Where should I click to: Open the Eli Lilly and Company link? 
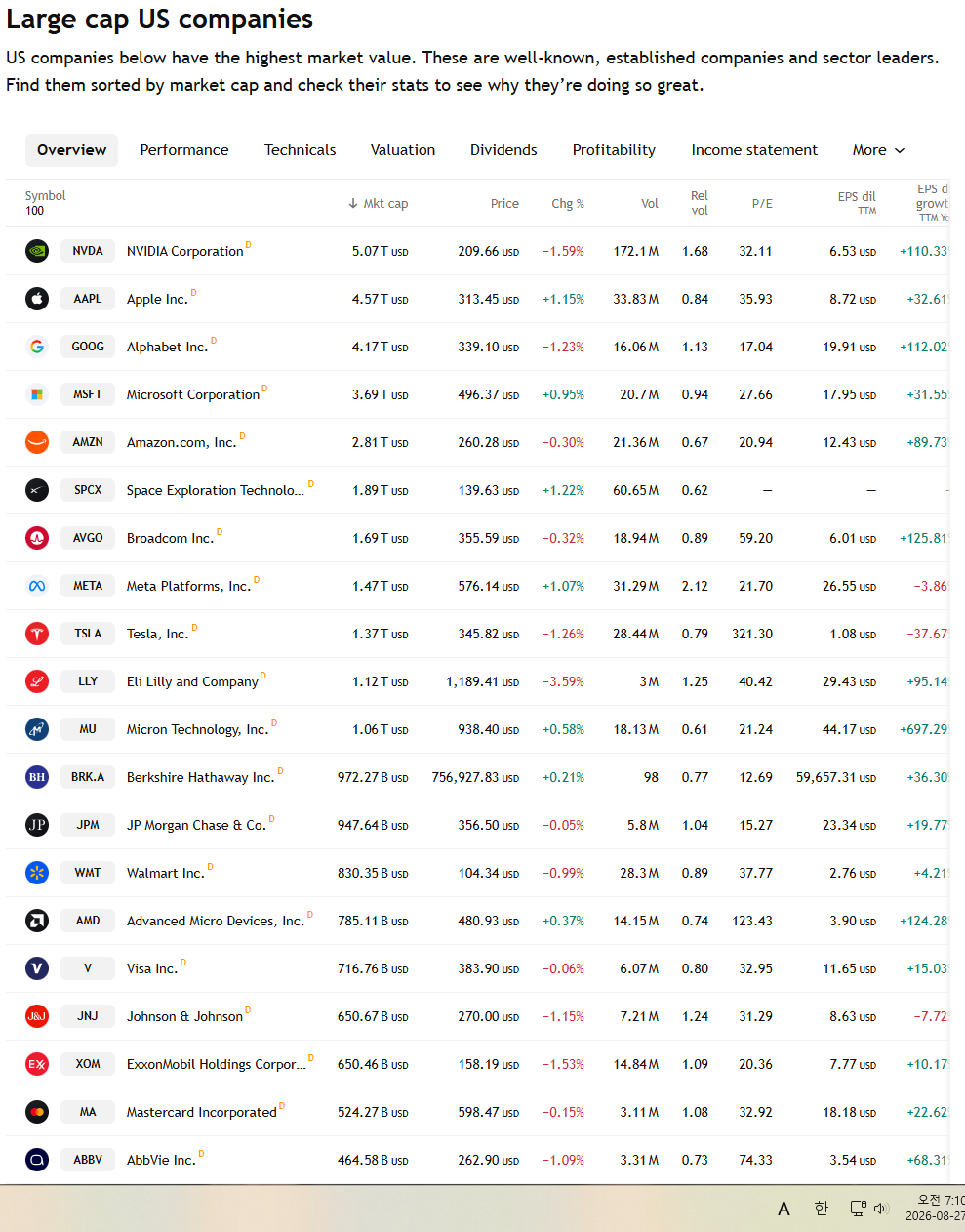(x=192, y=682)
